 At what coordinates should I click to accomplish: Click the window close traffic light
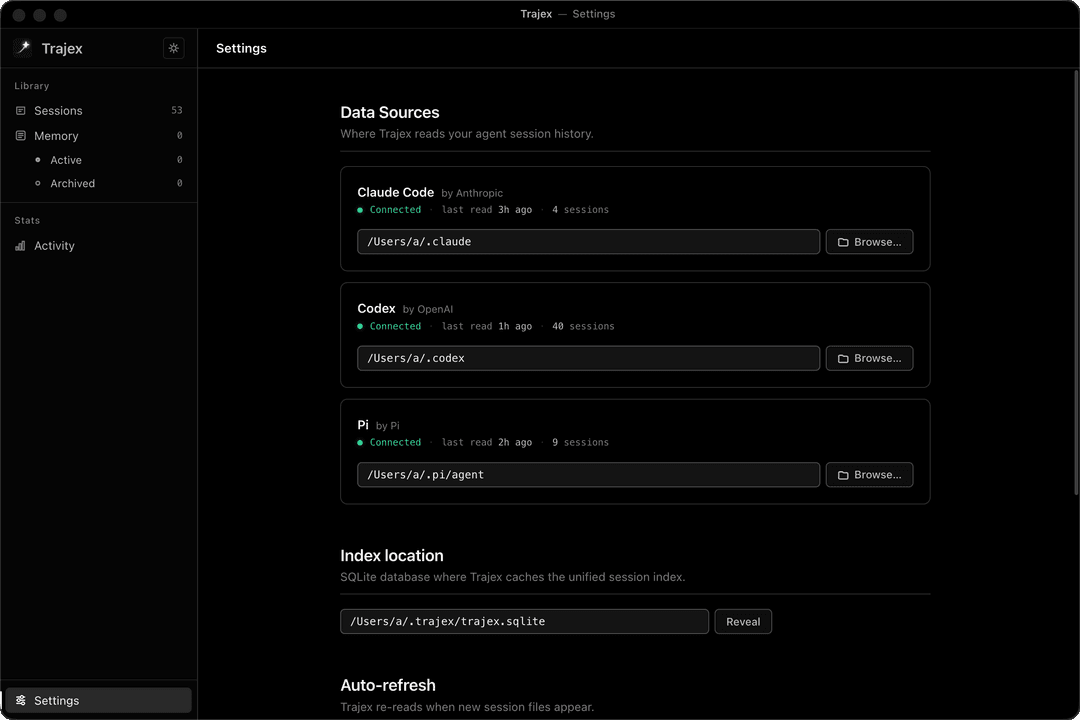(19, 14)
